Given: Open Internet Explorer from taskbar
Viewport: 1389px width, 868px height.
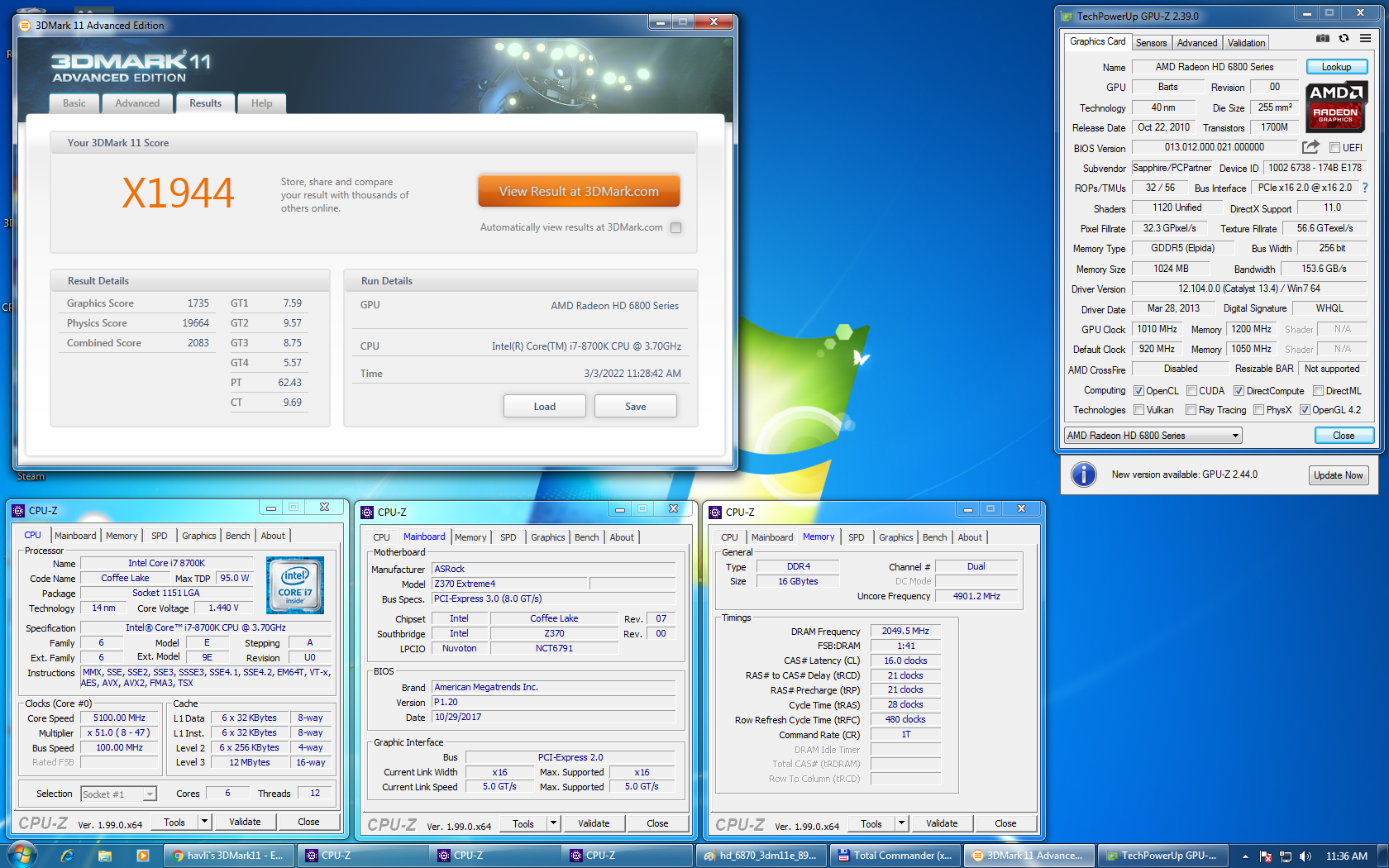Looking at the screenshot, I should coord(67,856).
